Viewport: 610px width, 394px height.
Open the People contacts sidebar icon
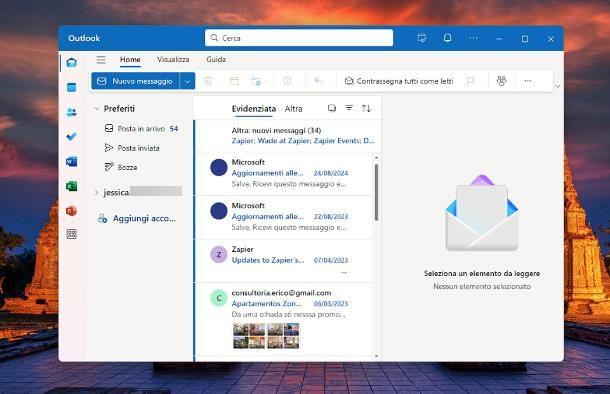coord(72,112)
